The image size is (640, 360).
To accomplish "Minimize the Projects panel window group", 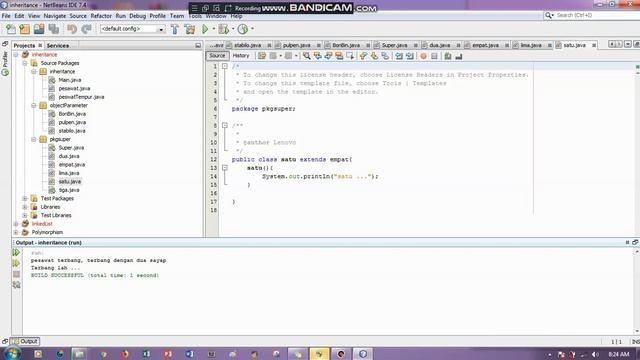I will (198, 45).
